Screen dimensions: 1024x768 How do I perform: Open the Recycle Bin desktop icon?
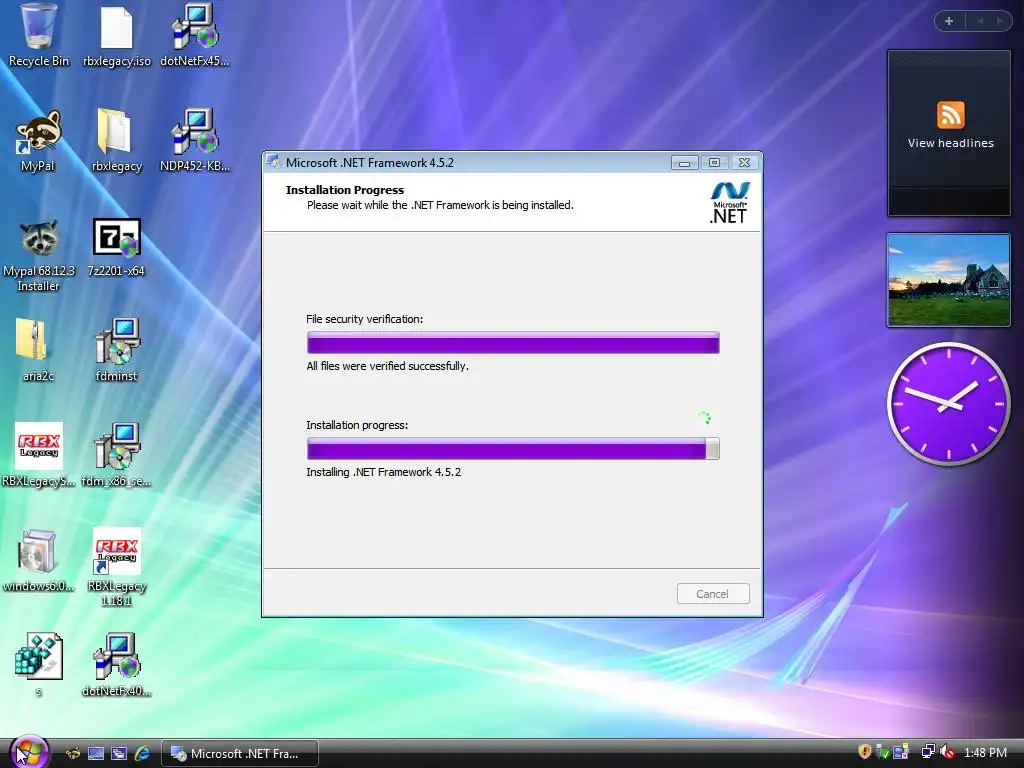pyautogui.click(x=39, y=36)
